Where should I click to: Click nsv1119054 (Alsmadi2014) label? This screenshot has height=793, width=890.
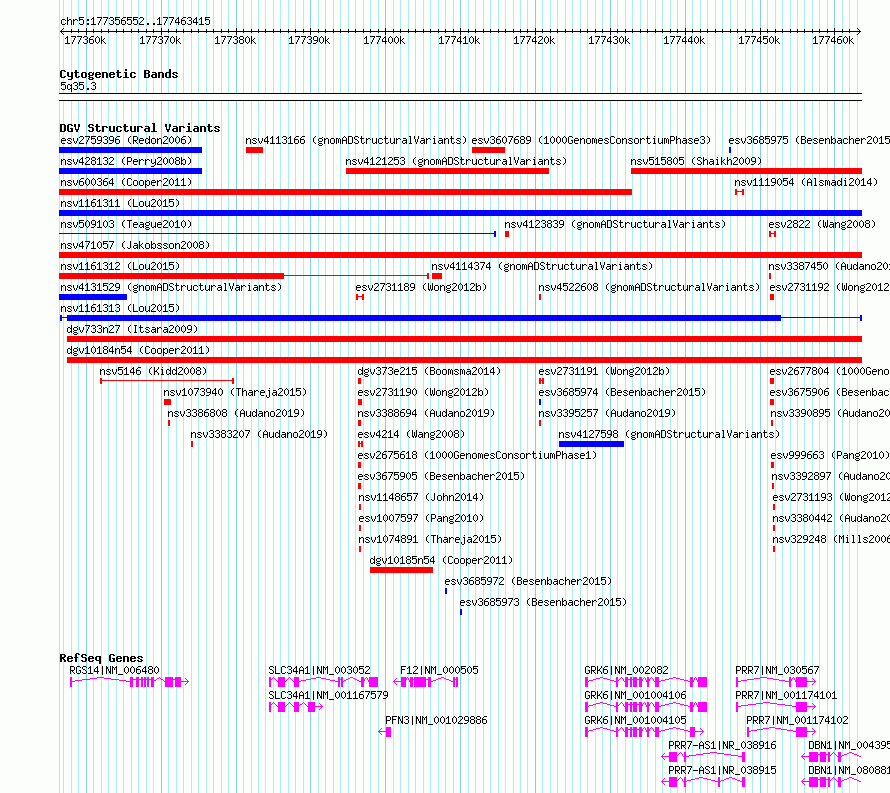[x=806, y=182]
